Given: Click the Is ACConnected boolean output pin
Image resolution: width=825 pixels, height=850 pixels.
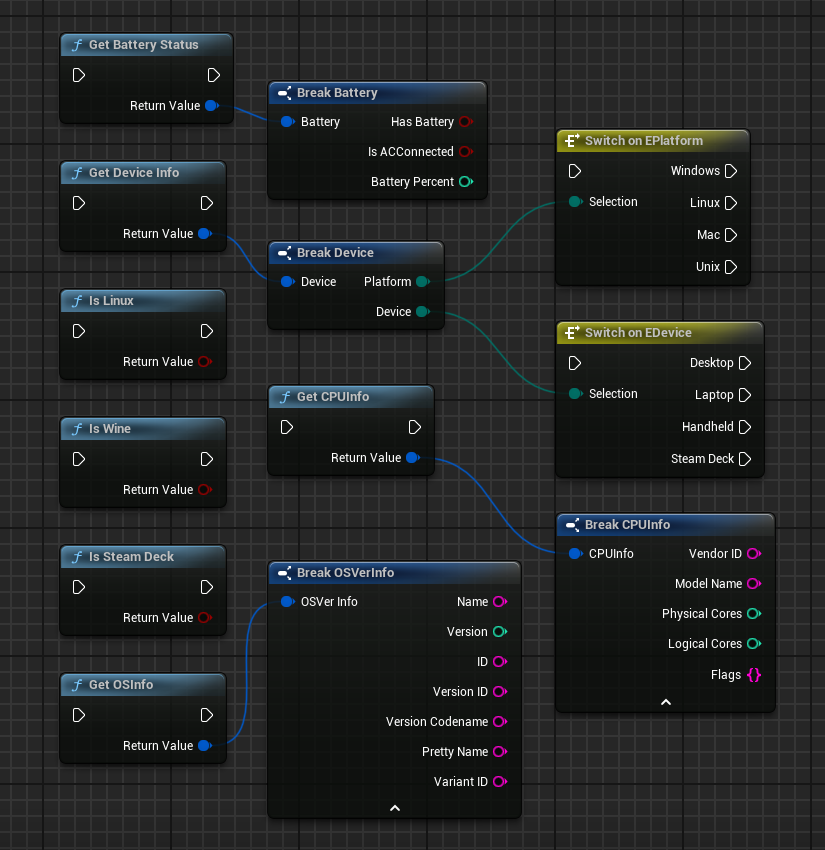Looking at the screenshot, I should (466, 152).
